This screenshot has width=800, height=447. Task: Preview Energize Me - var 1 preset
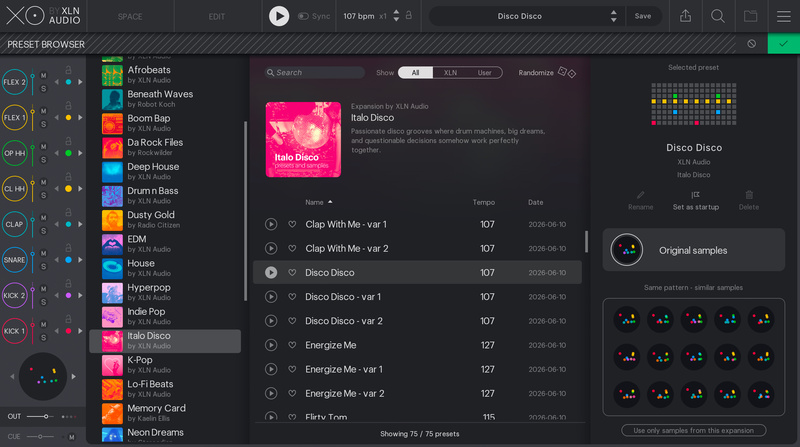click(271, 369)
